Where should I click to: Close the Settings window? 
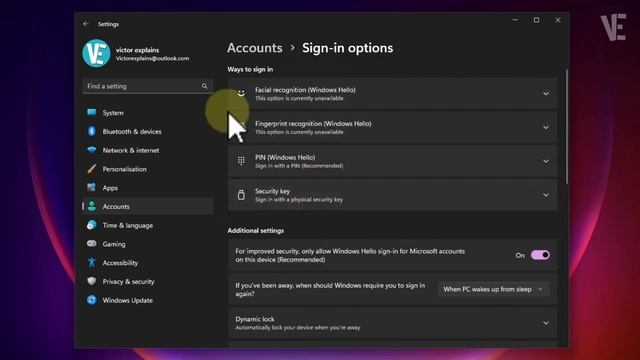pyautogui.click(x=558, y=20)
